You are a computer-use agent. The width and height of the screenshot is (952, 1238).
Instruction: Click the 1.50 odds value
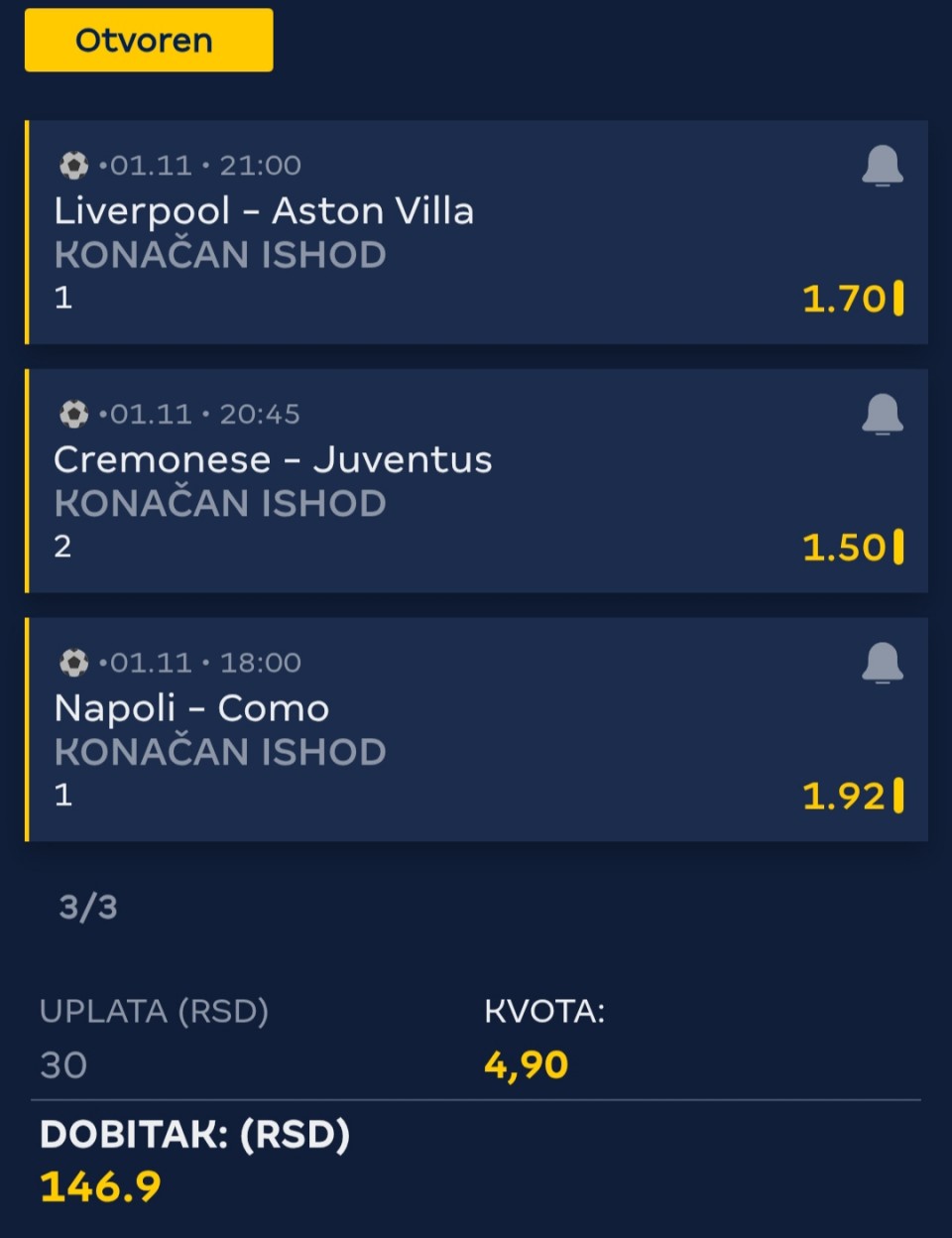843,548
